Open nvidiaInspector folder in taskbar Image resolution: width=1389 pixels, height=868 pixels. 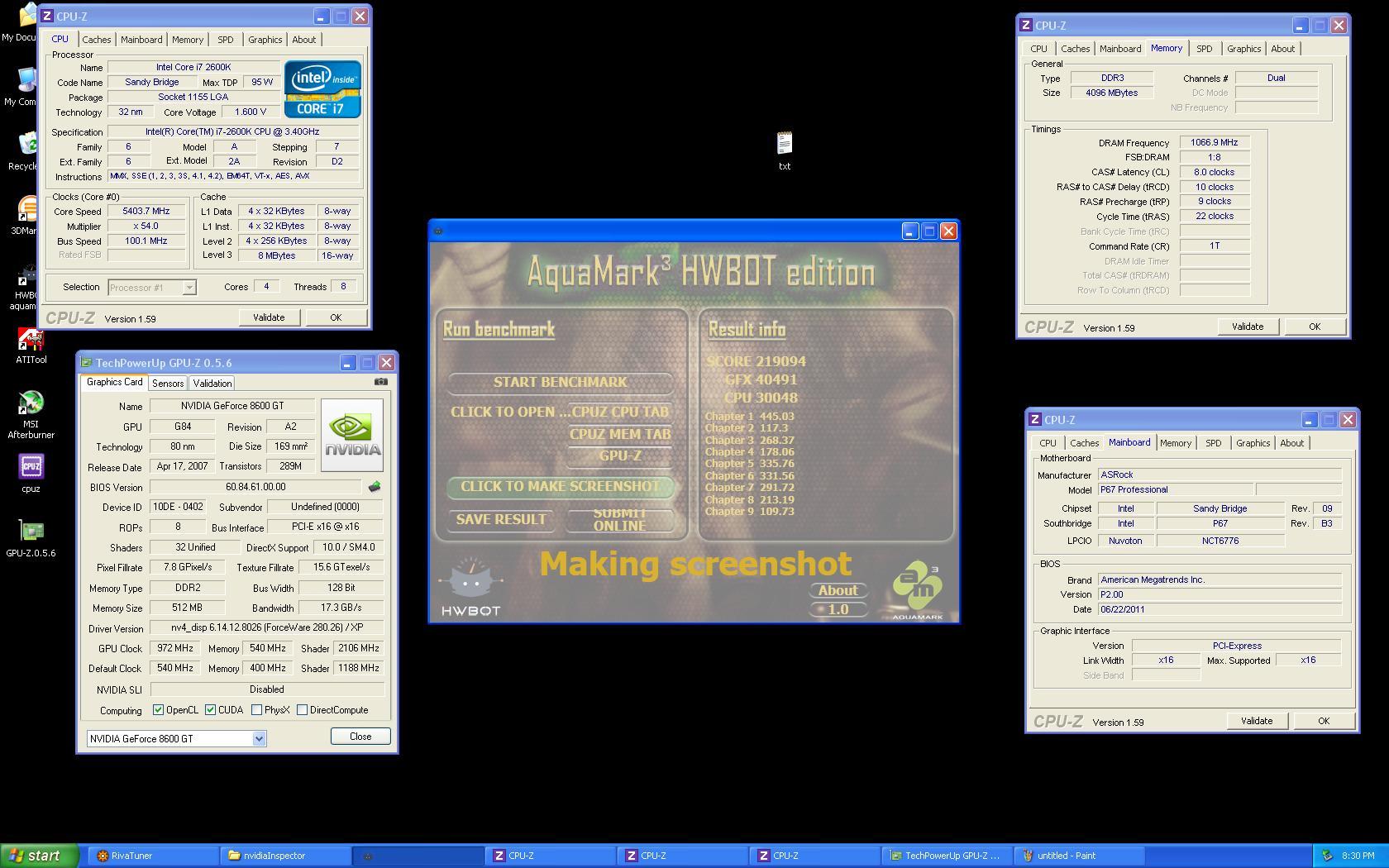tap(285, 856)
